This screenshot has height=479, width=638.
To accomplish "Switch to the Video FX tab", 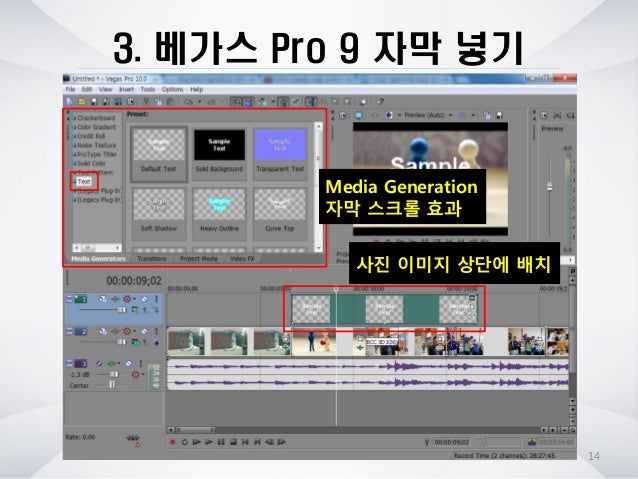I will 242,258.
